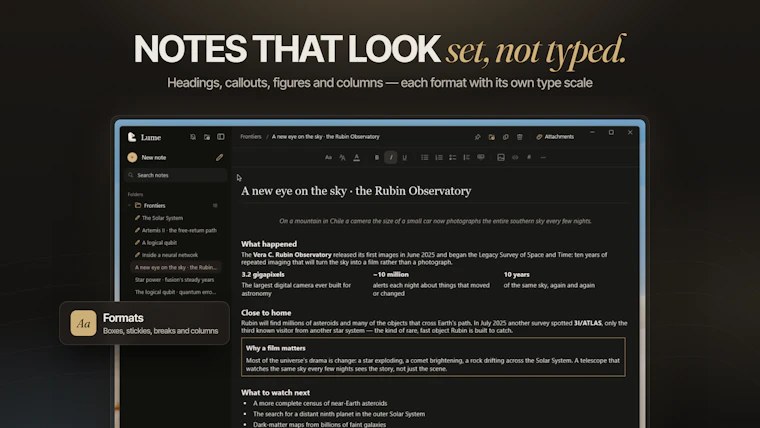Screen dimensions: 760x428
Task: Click the distant ninth planet bullet line
Action: 339,414
